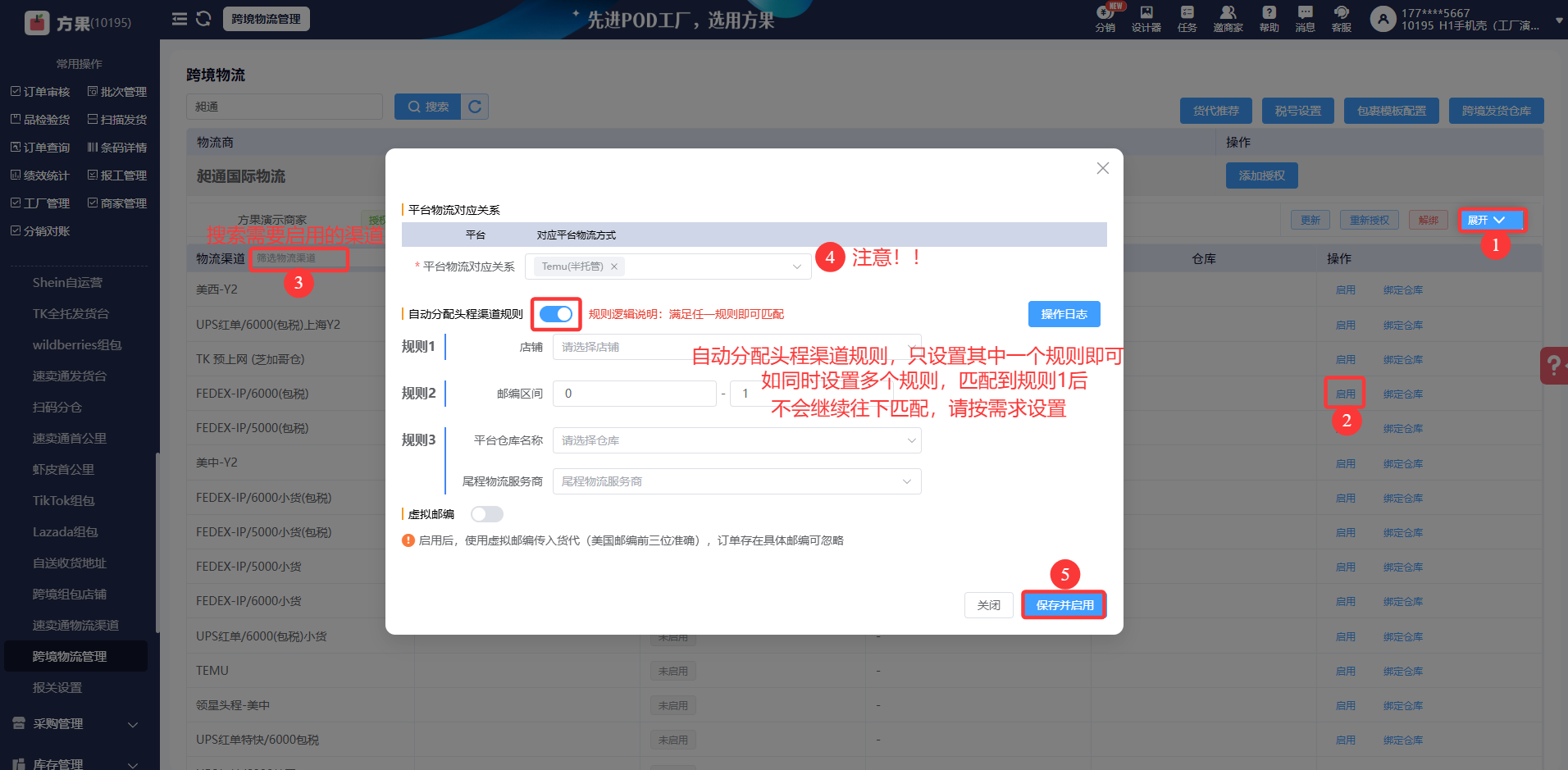Image resolution: width=1568 pixels, height=770 pixels.
Task: Click the 保存并启用 button
Action: pos(1064,604)
